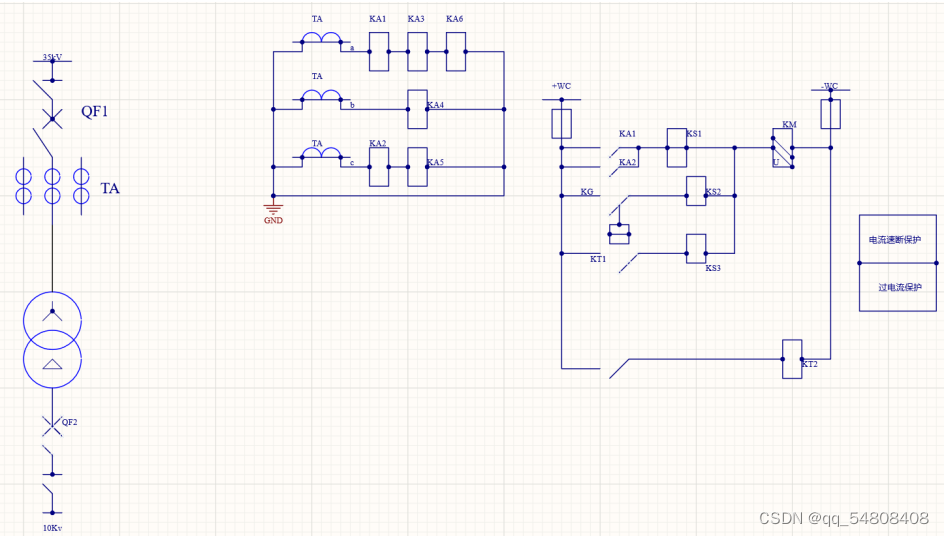Image resolution: width=944 pixels, height=536 pixels.
Task: Click the KA2 contact label in control circuit
Action: [x=627, y=163]
